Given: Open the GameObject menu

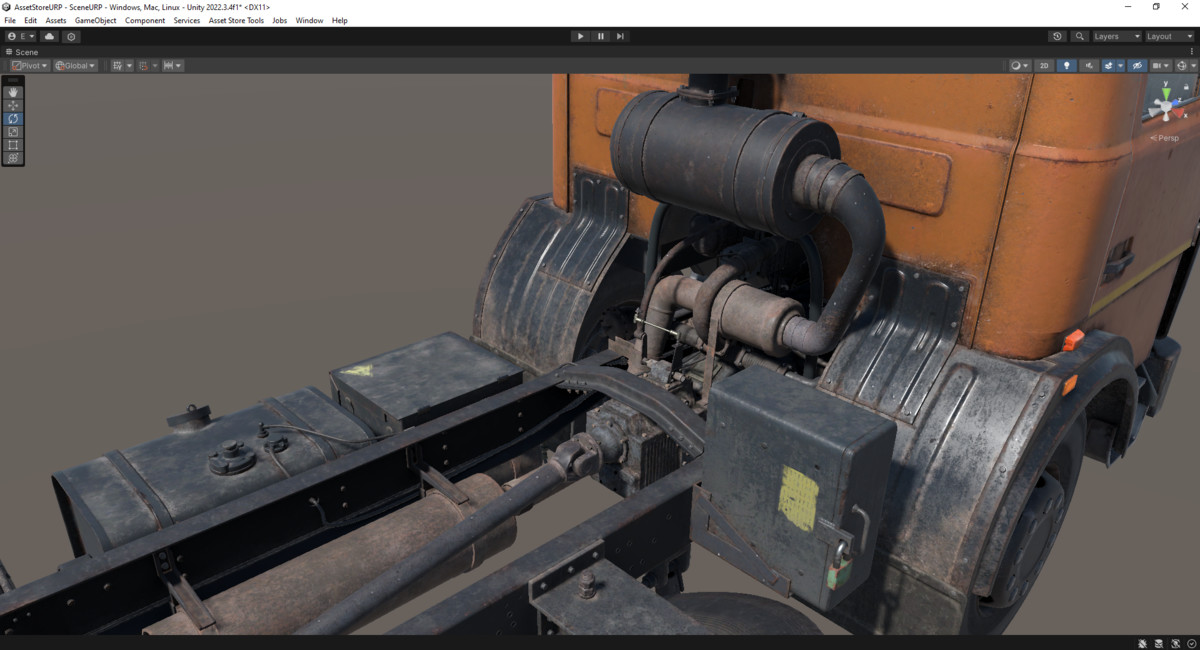Looking at the screenshot, I should coord(94,20).
